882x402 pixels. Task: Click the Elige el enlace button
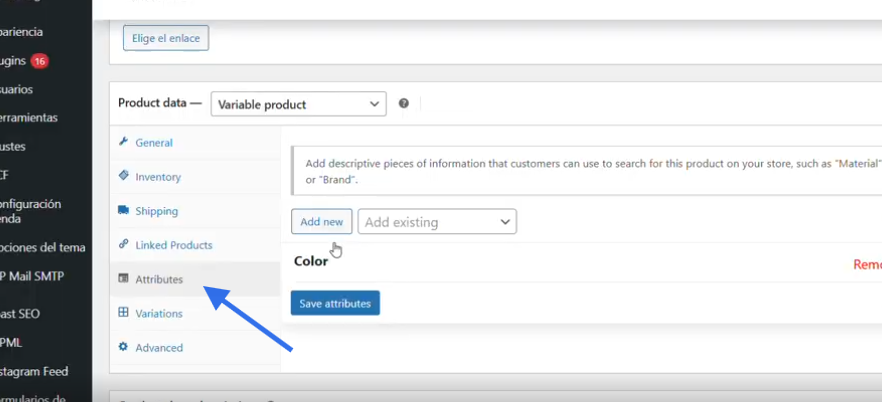165,39
